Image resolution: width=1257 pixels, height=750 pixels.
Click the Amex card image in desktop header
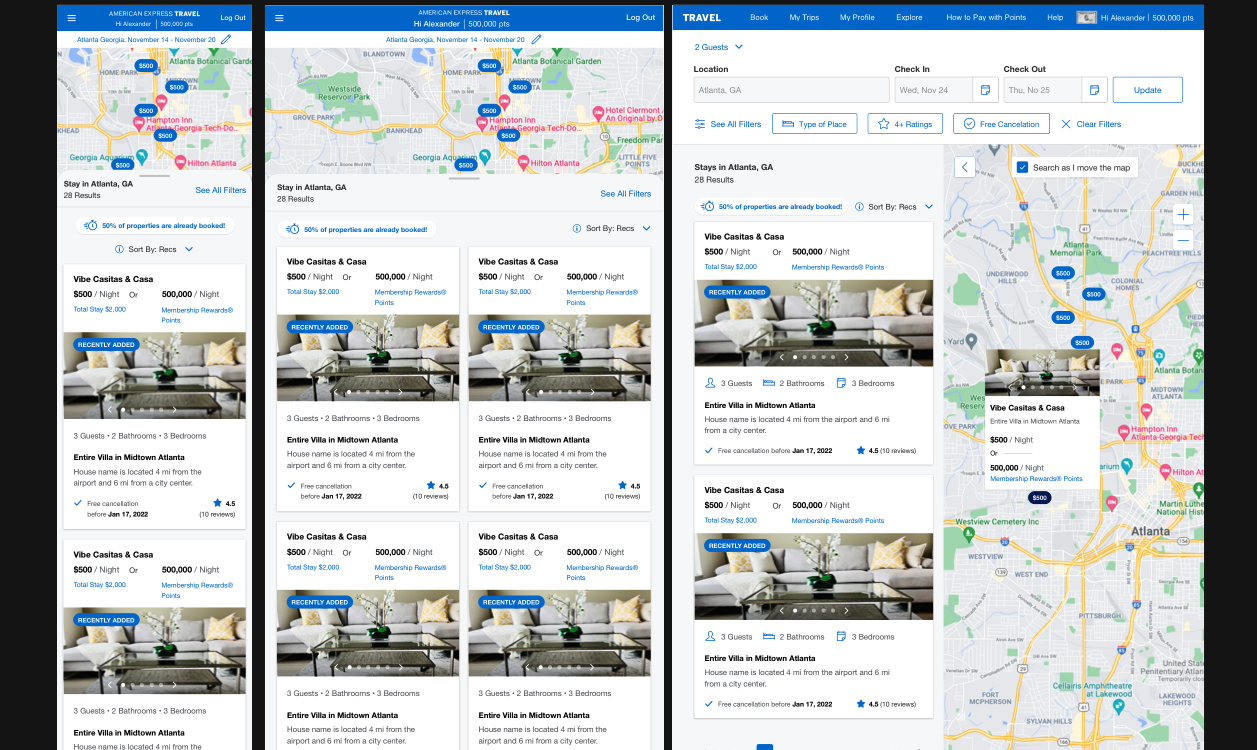1086,18
